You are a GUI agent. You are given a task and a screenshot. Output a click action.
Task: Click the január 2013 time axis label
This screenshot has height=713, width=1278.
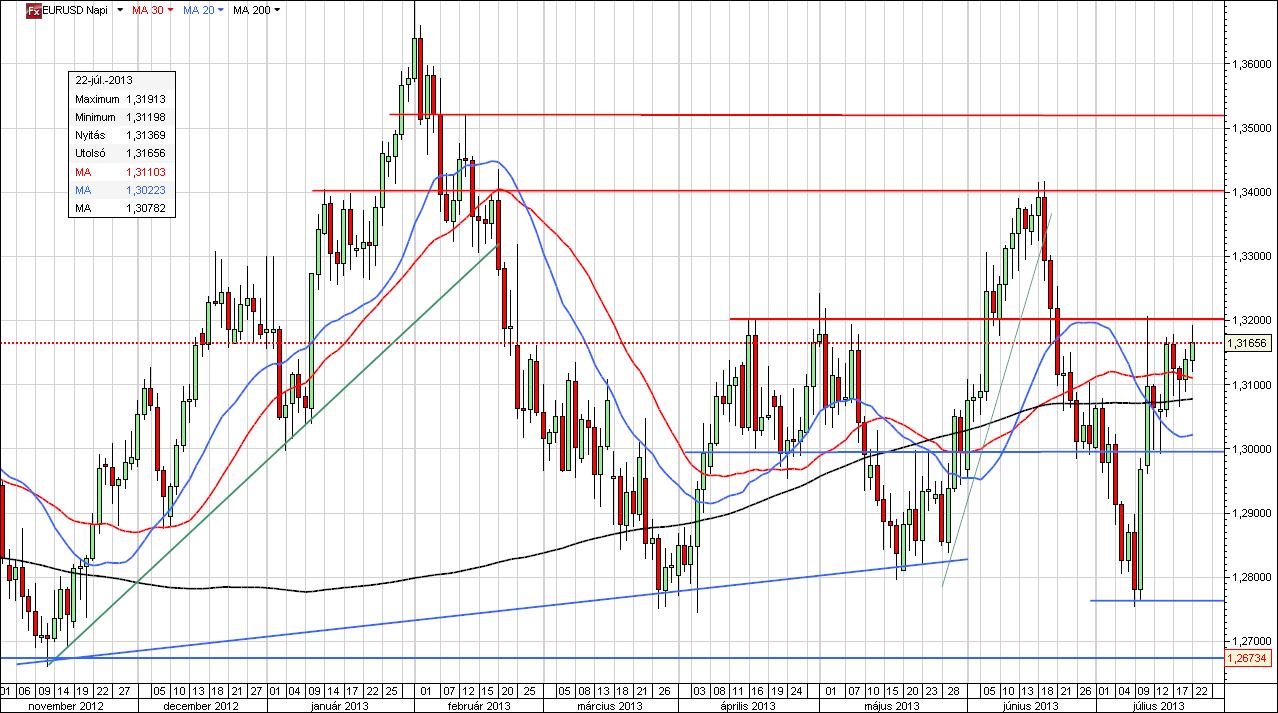(339, 706)
